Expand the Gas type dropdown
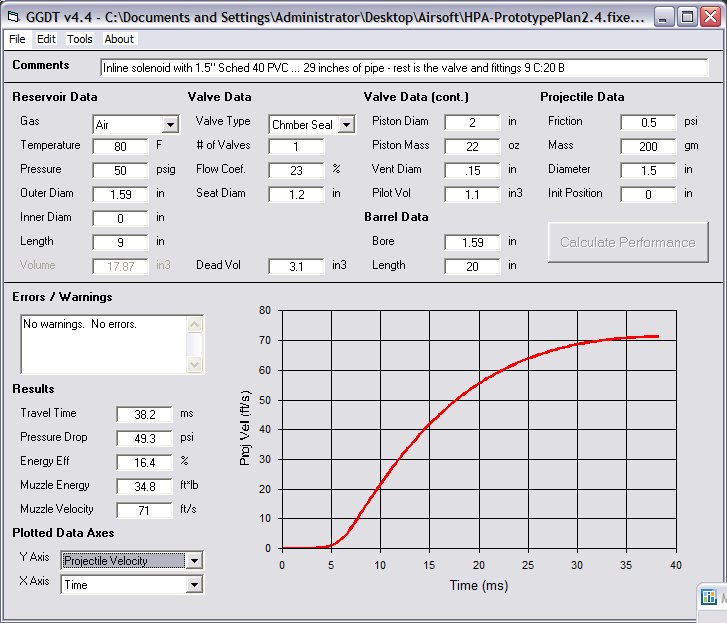 [170, 125]
